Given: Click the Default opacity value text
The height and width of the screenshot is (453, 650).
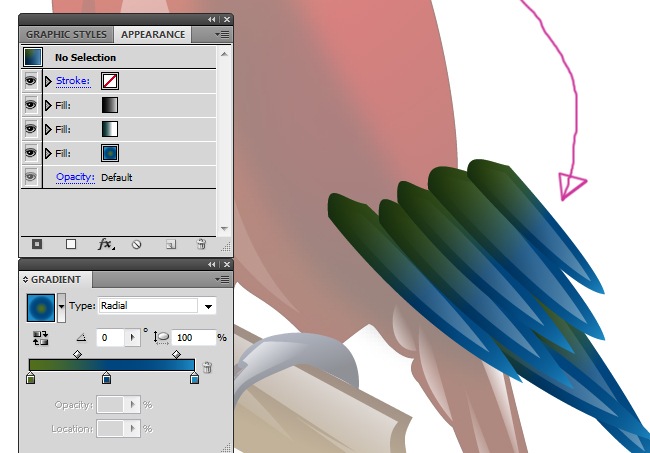Looking at the screenshot, I should 116,177.
